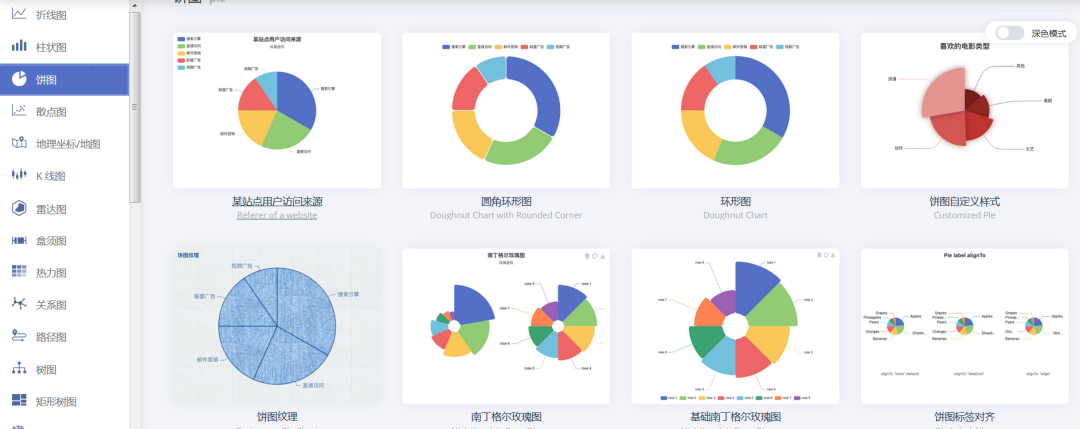Open the line chart (折线图) icon

19,14
